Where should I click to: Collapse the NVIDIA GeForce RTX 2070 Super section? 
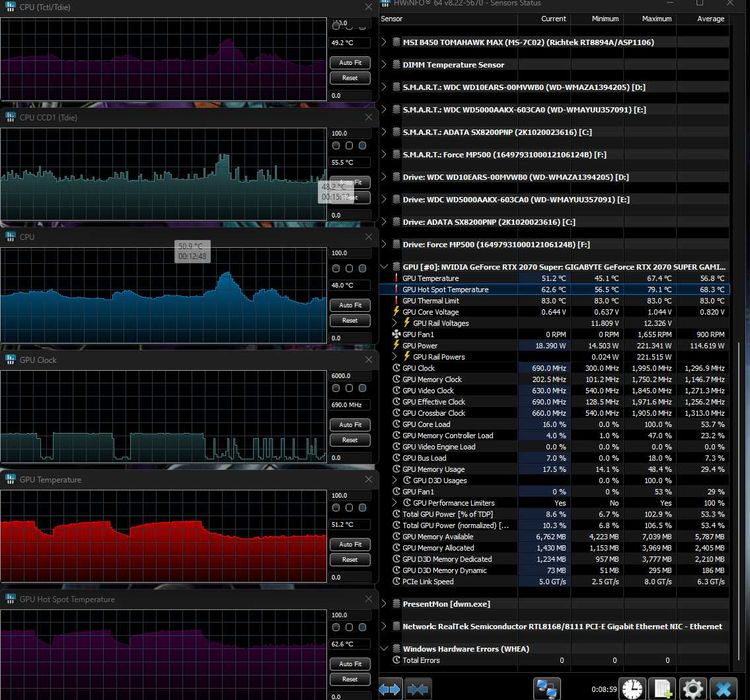pyautogui.click(x=386, y=267)
